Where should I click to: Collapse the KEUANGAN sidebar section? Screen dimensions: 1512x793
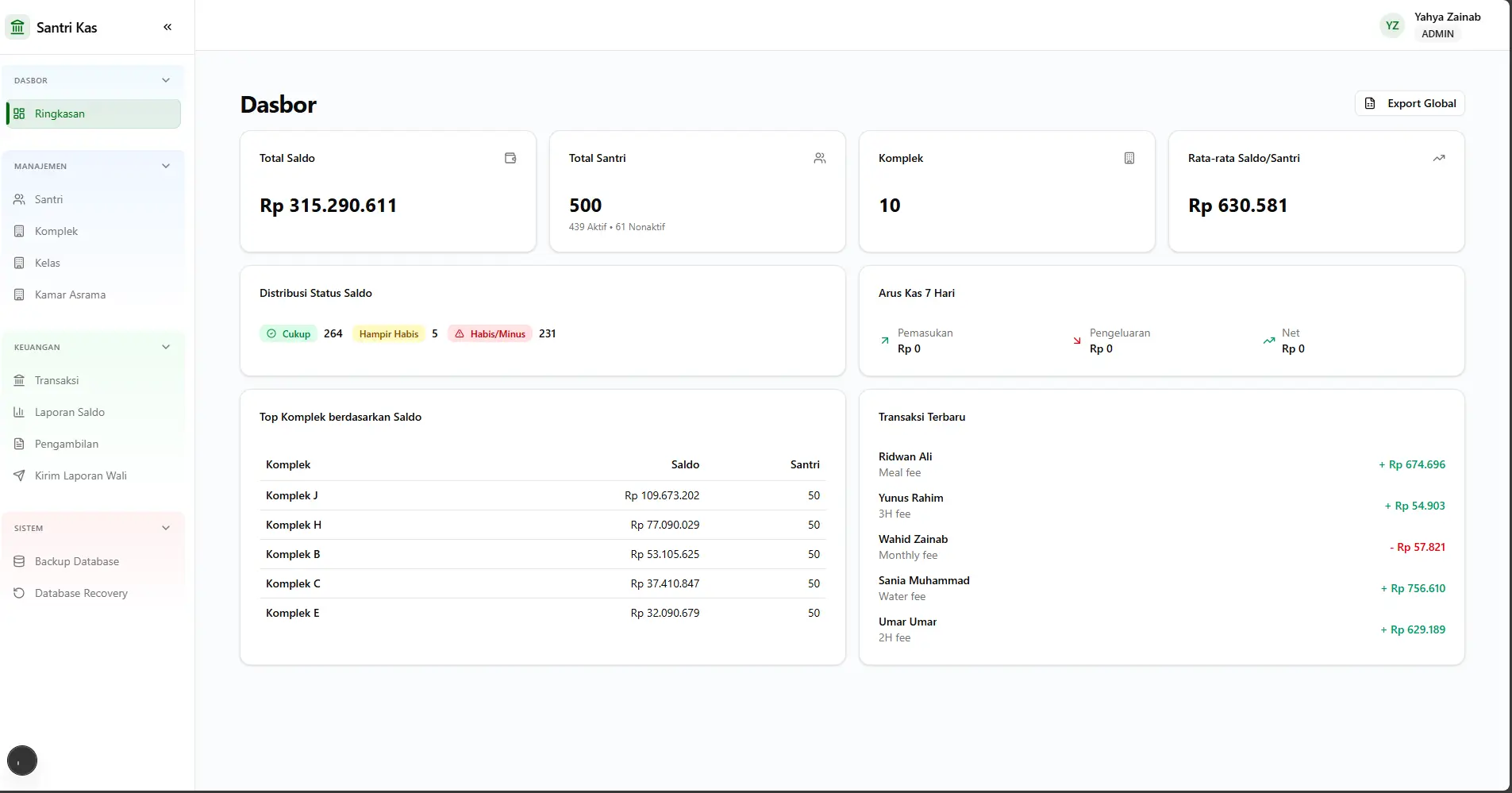click(x=94, y=347)
